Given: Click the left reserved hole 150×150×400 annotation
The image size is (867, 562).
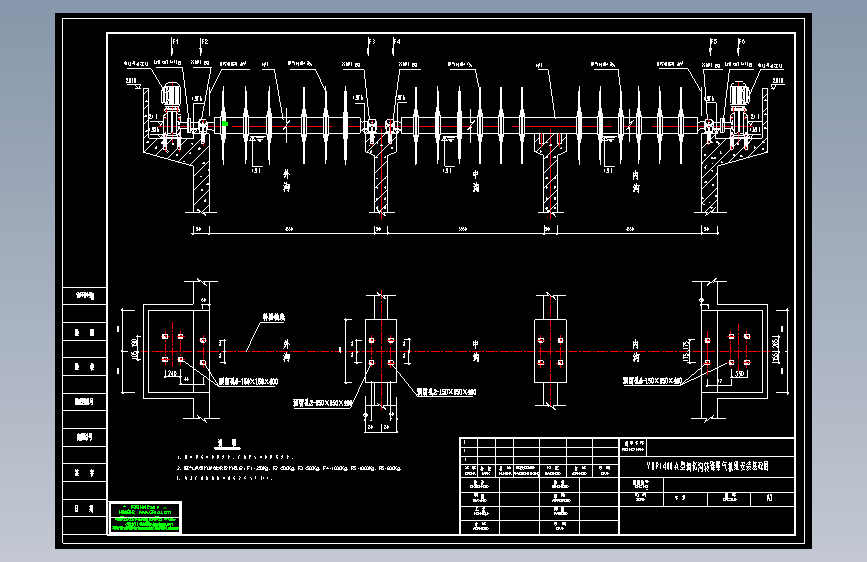Looking at the screenshot, I should [248, 382].
